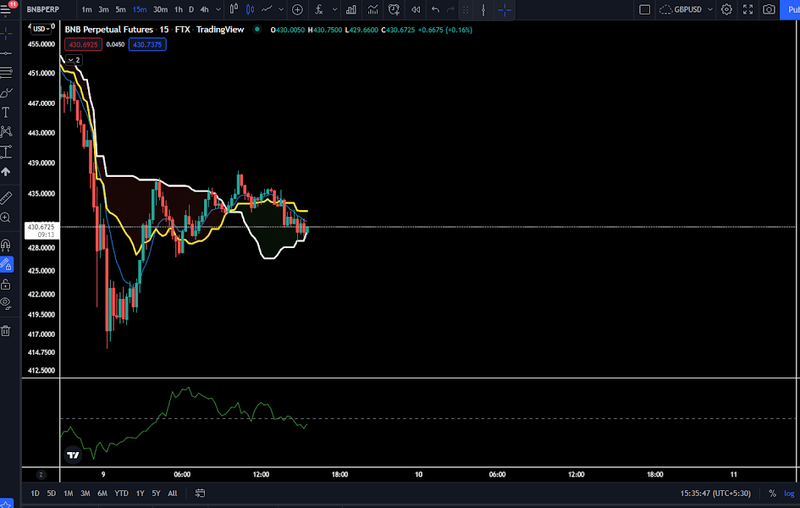This screenshot has height=508, width=800.
Task: Open chart settings gear icon
Action: 725,9
